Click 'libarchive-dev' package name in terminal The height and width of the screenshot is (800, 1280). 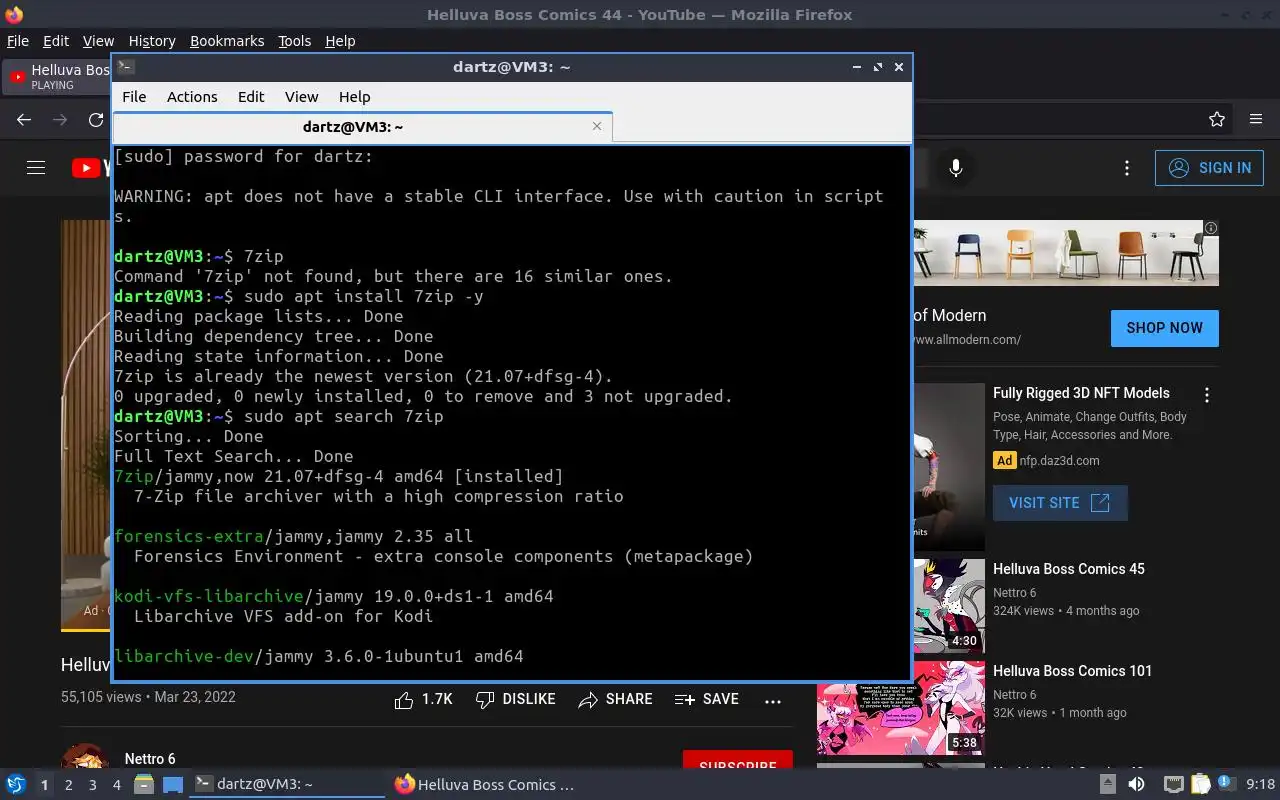184,656
